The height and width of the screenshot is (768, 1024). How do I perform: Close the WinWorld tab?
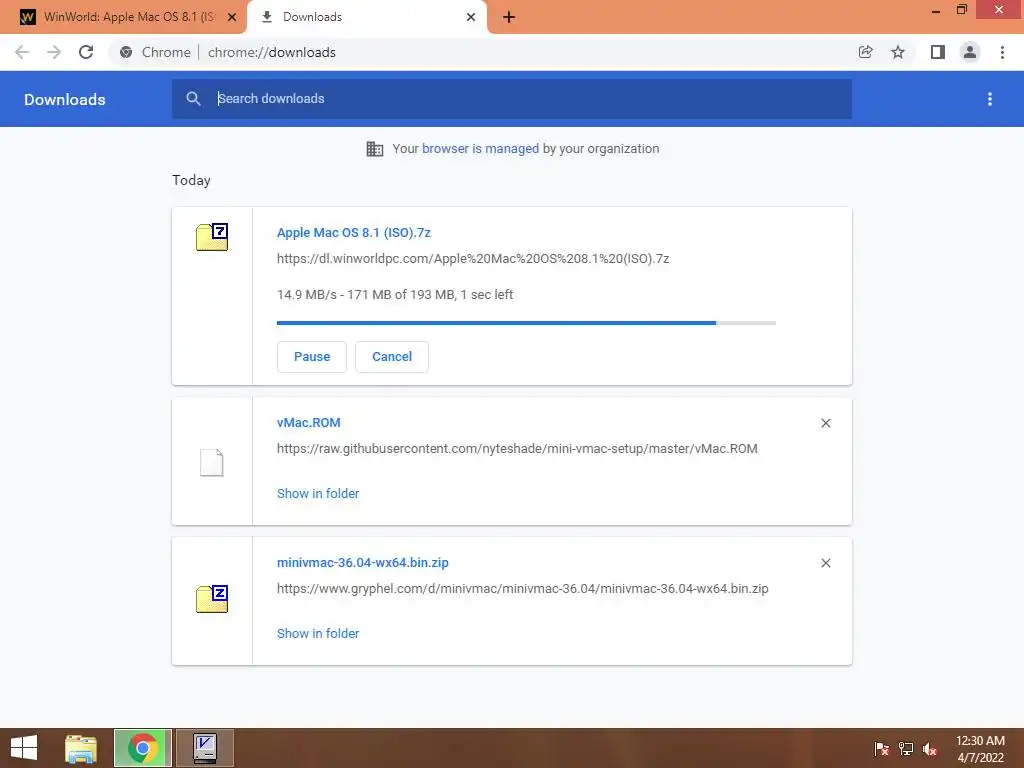click(232, 17)
